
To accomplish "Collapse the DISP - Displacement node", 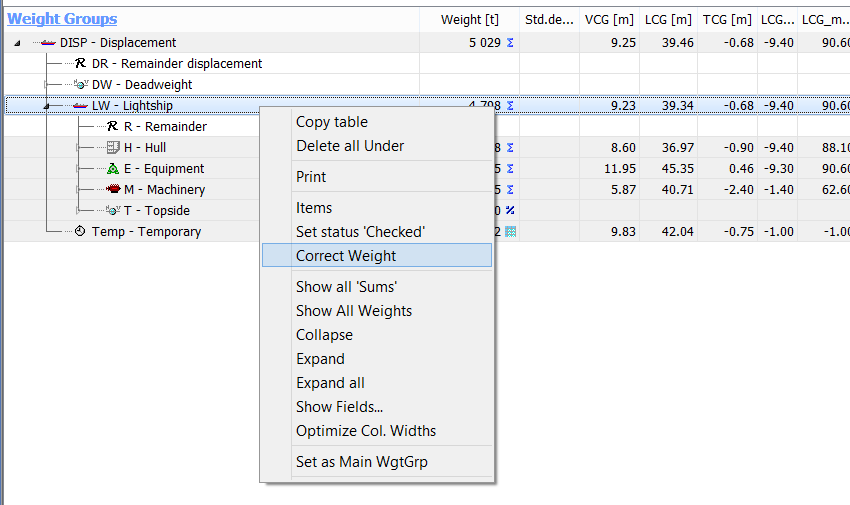I will coord(17,43).
